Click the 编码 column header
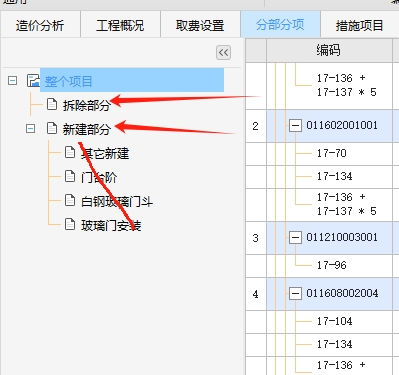 tap(329, 50)
